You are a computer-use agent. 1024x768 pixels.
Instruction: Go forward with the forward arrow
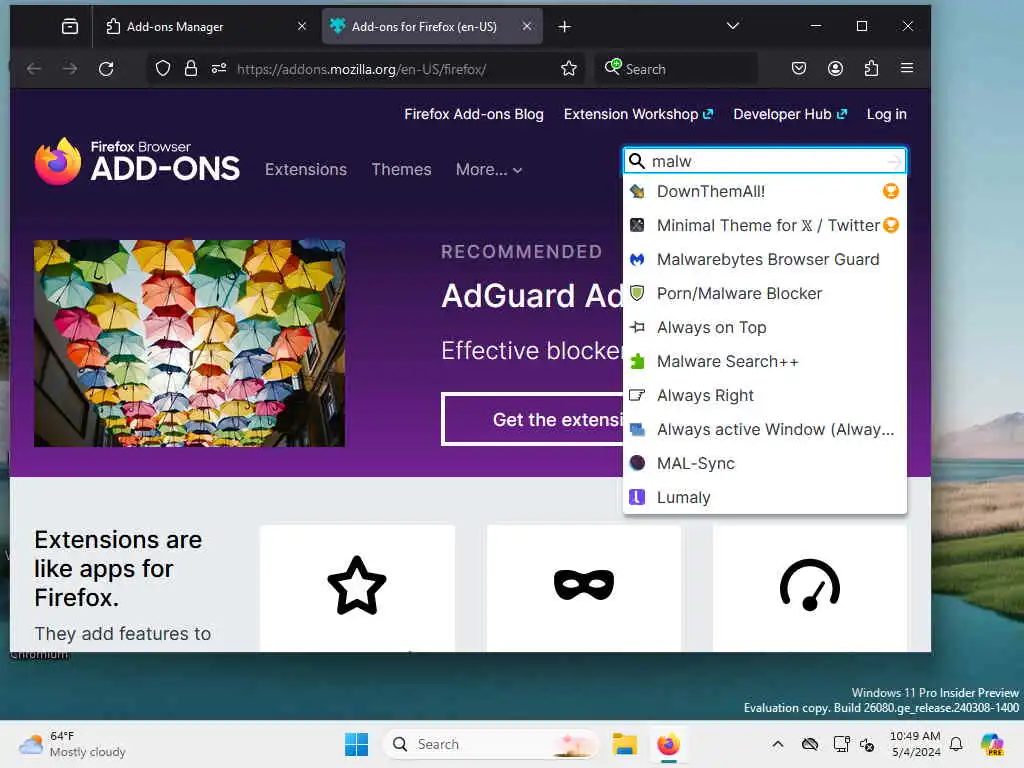click(x=70, y=69)
